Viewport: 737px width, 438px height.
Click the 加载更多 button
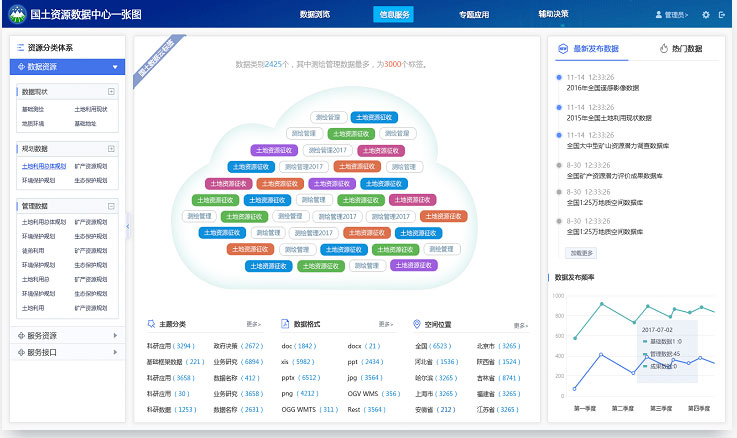coord(580,253)
